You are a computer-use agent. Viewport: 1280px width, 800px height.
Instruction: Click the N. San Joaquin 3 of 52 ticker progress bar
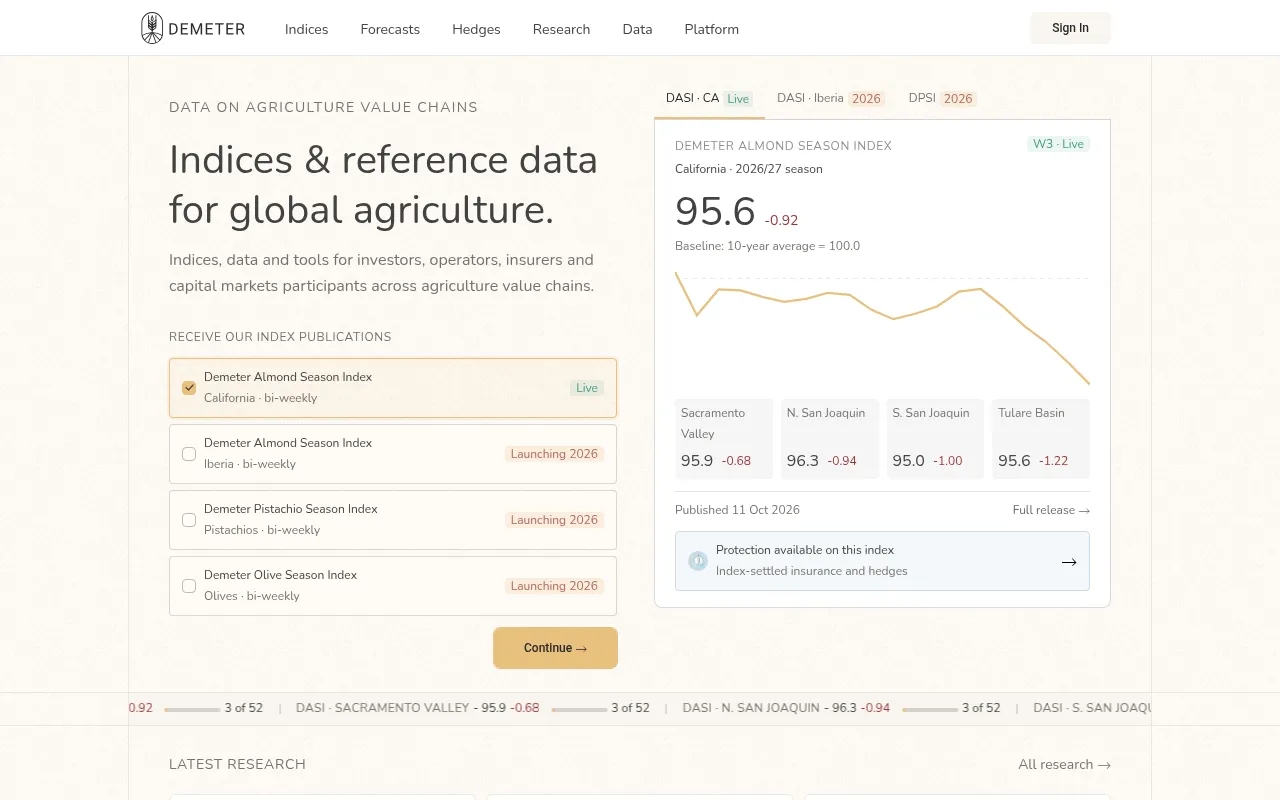tap(930, 709)
